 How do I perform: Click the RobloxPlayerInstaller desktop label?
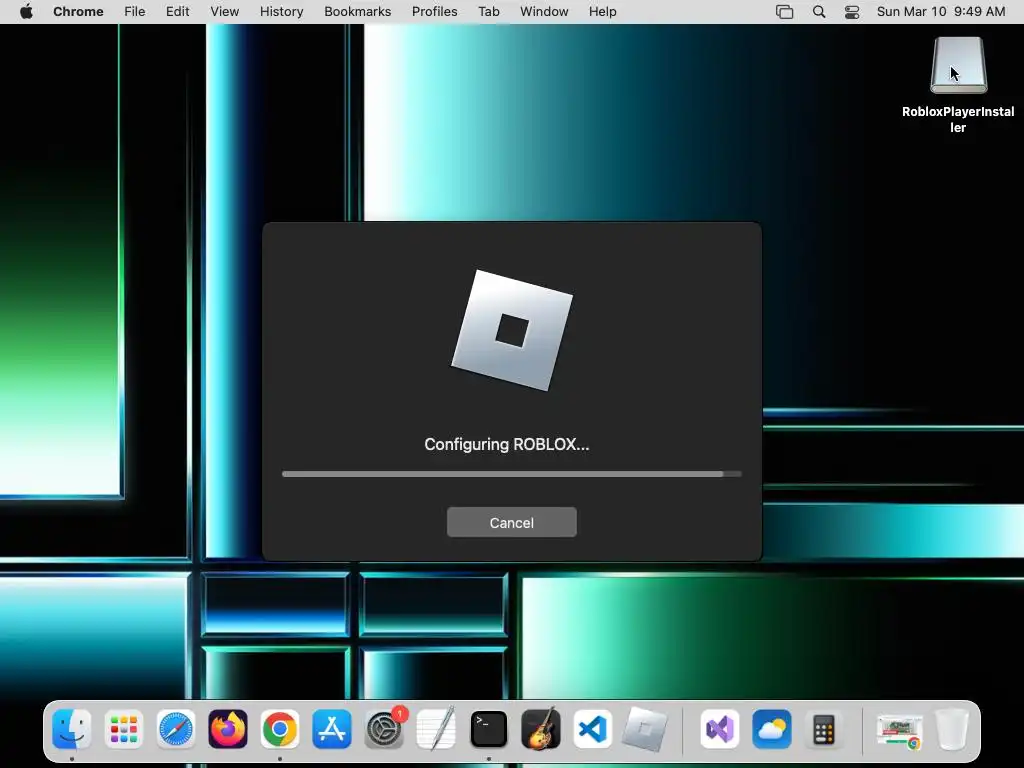click(x=958, y=120)
